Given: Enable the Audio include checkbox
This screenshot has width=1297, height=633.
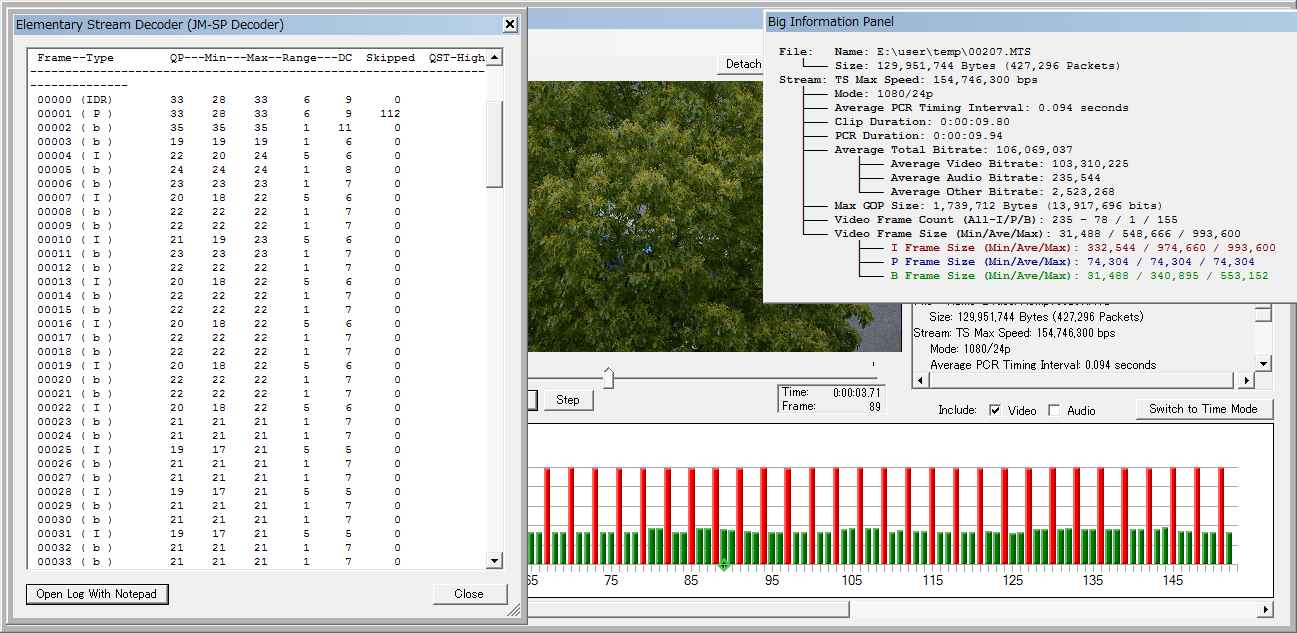Looking at the screenshot, I should 1054,410.
